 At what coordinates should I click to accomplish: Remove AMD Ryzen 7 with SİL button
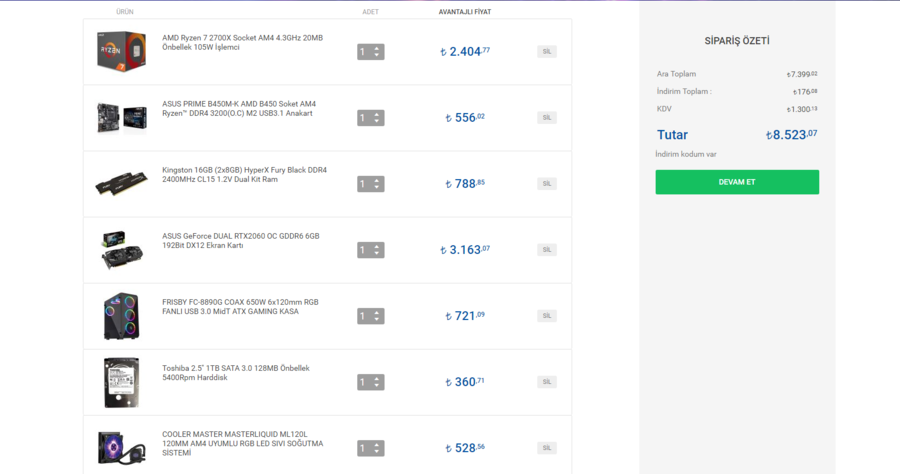[x=546, y=52]
